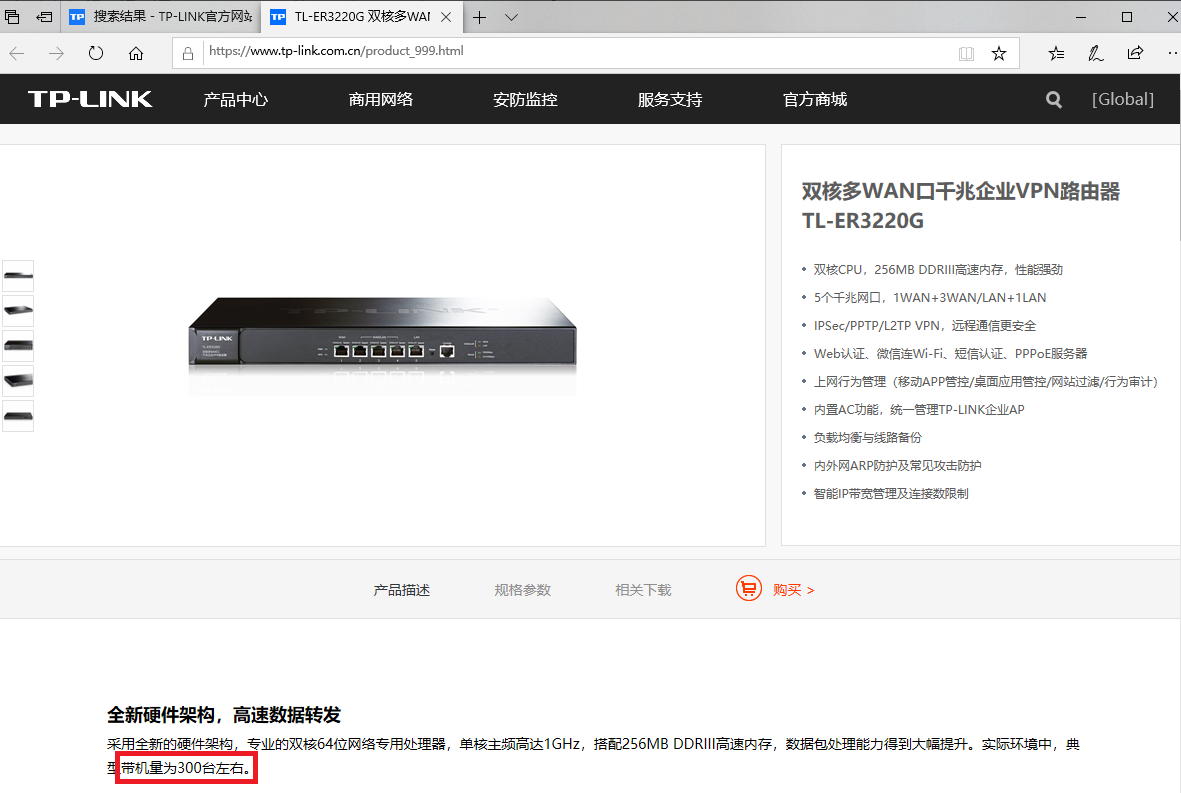
Task: Click the main router product image
Action: point(383,344)
